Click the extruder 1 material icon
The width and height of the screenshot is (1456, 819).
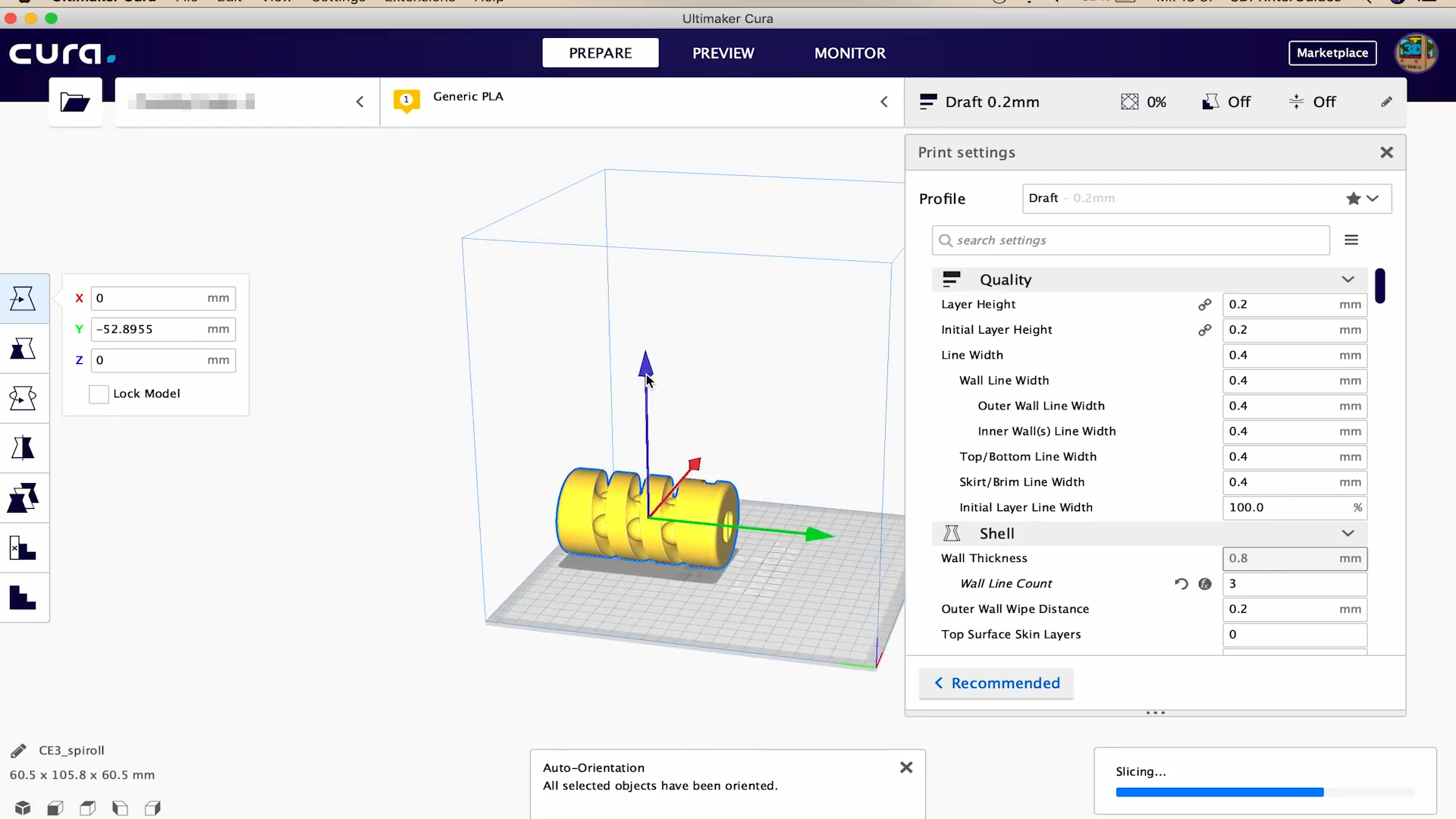406,101
